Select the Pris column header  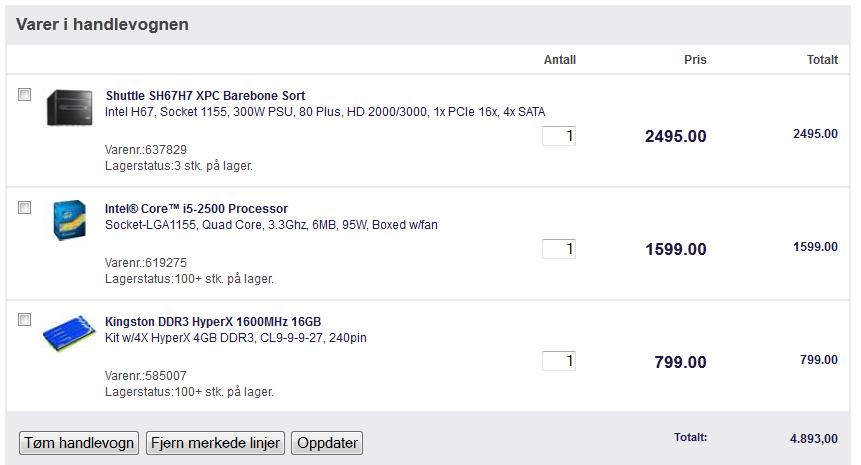(695, 60)
